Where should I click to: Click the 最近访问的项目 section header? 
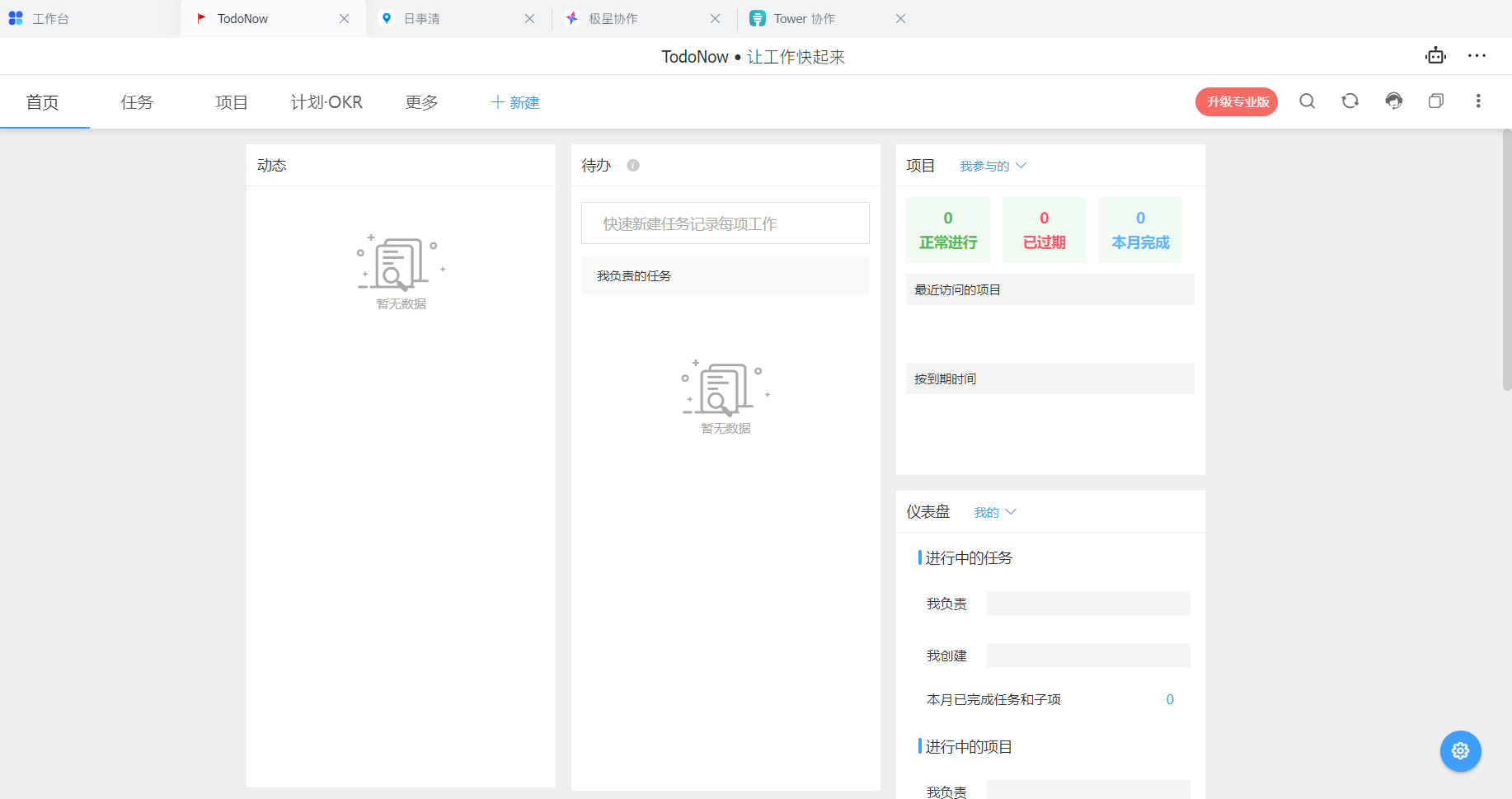pyautogui.click(x=1050, y=289)
